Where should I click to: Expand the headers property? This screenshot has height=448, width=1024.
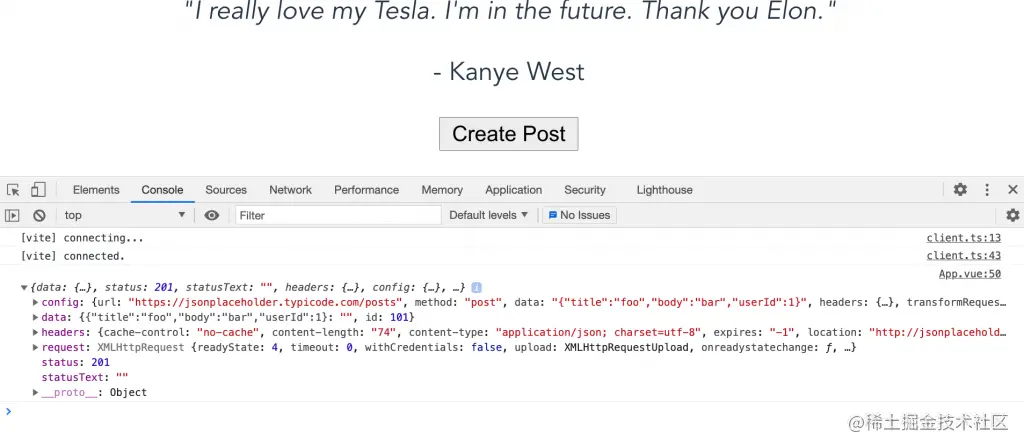(x=36, y=332)
